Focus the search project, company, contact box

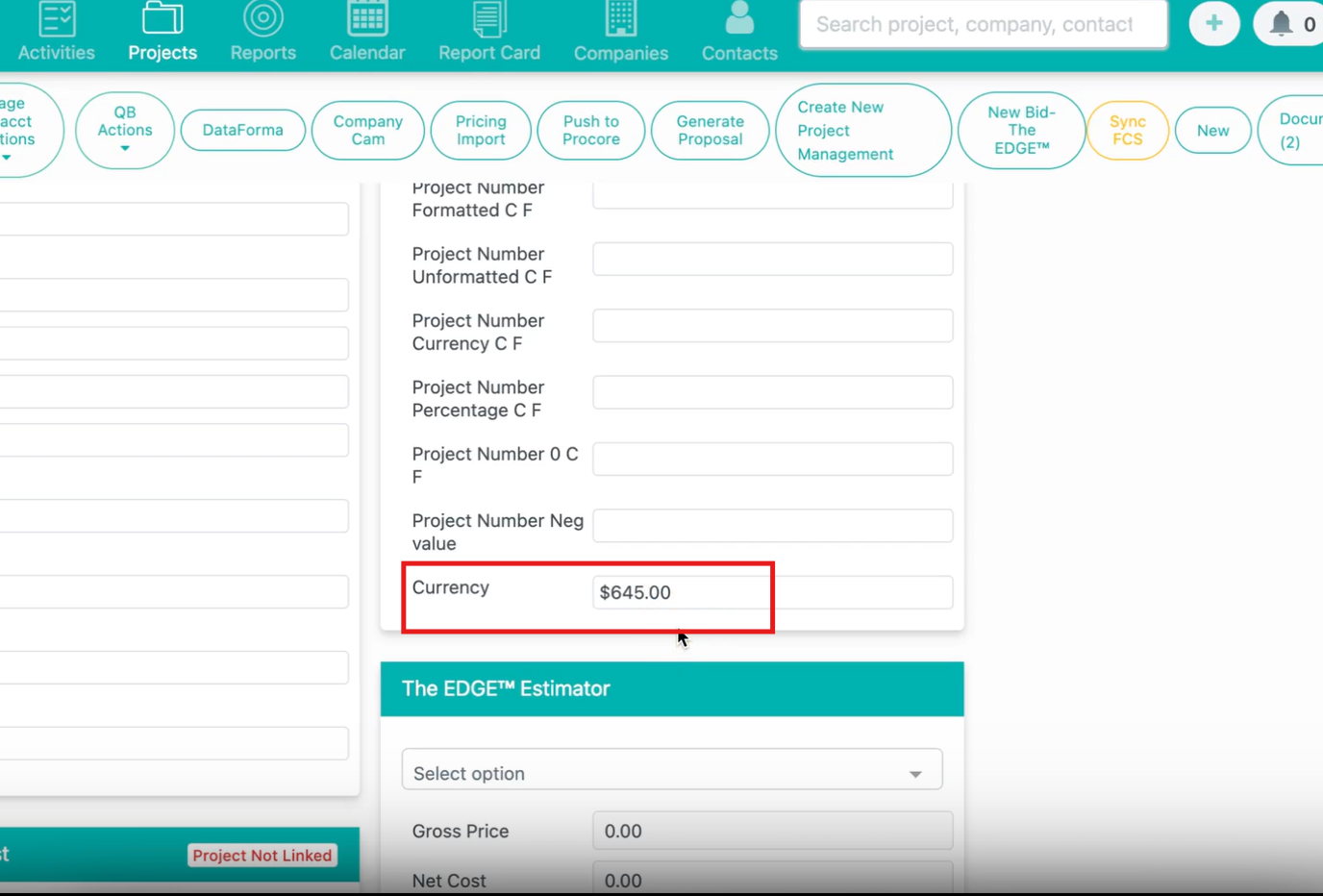click(x=983, y=24)
